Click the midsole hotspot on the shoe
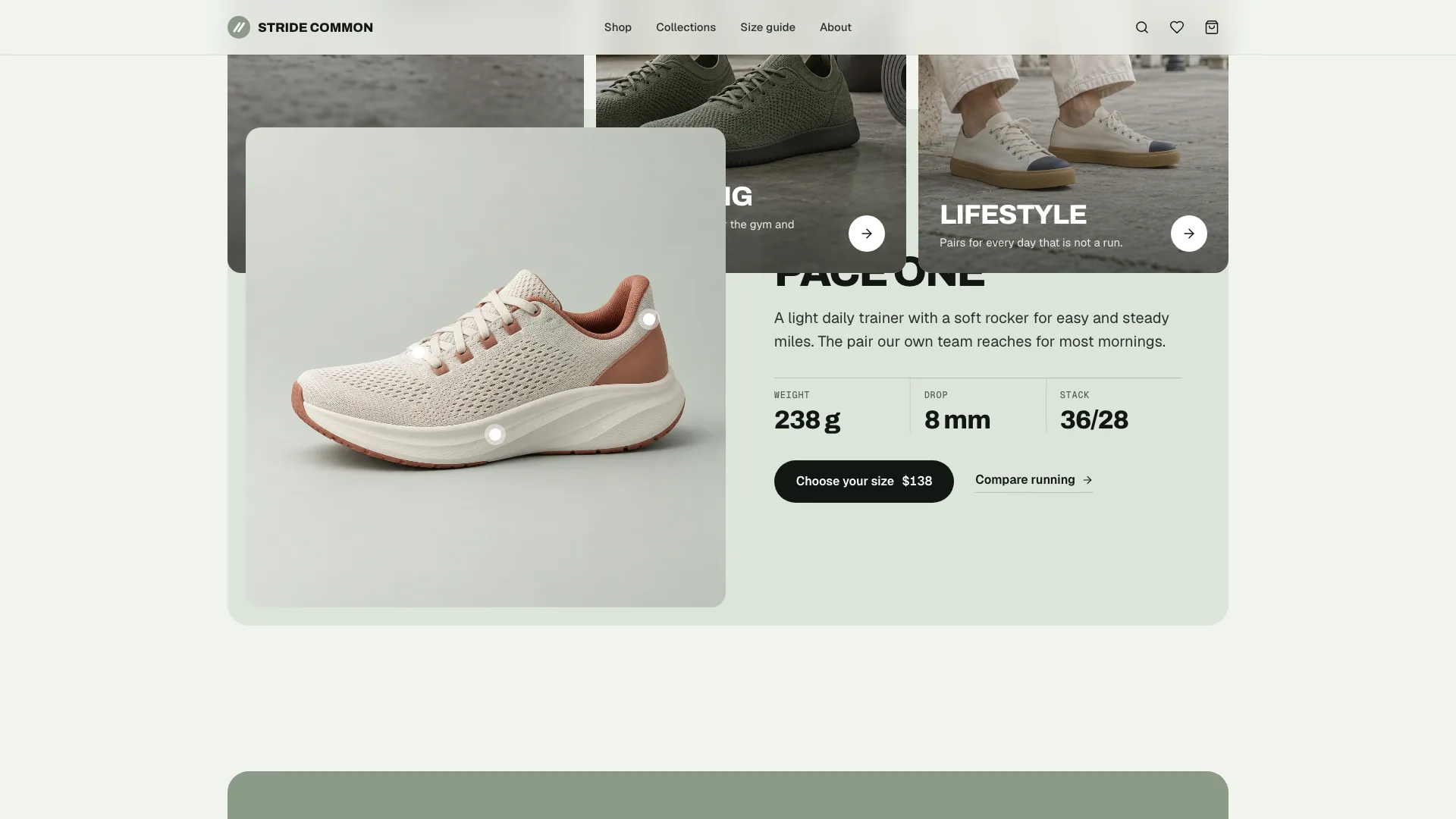This screenshot has height=819, width=1456. (495, 435)
